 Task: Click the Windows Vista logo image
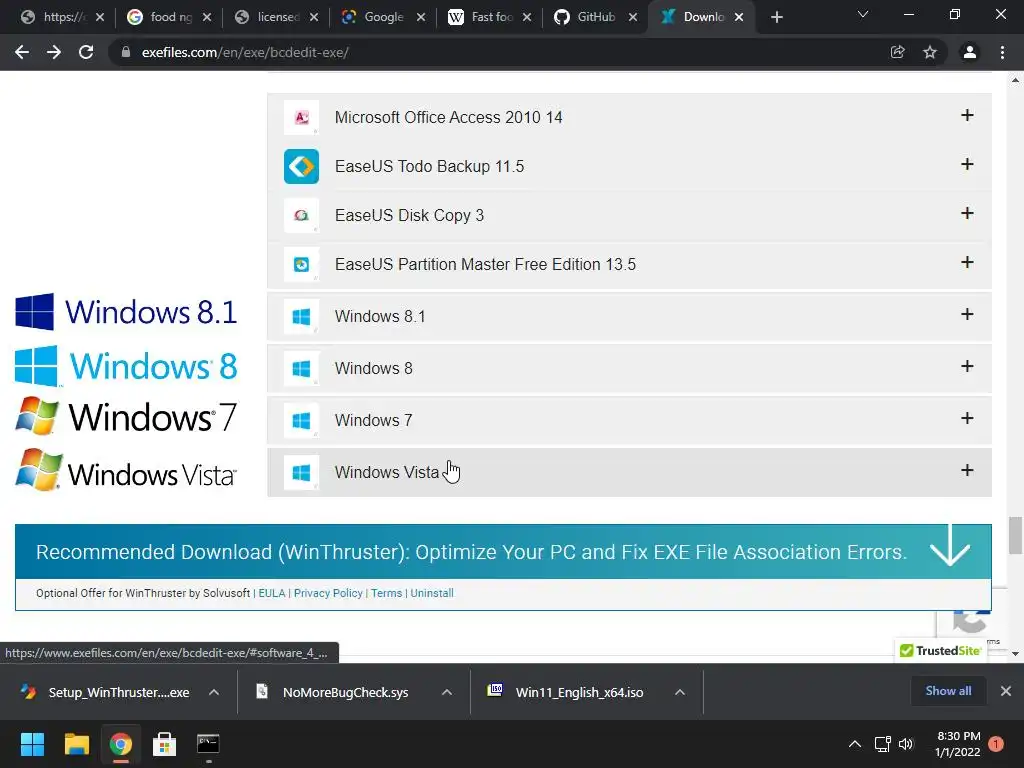click(126, 470)
